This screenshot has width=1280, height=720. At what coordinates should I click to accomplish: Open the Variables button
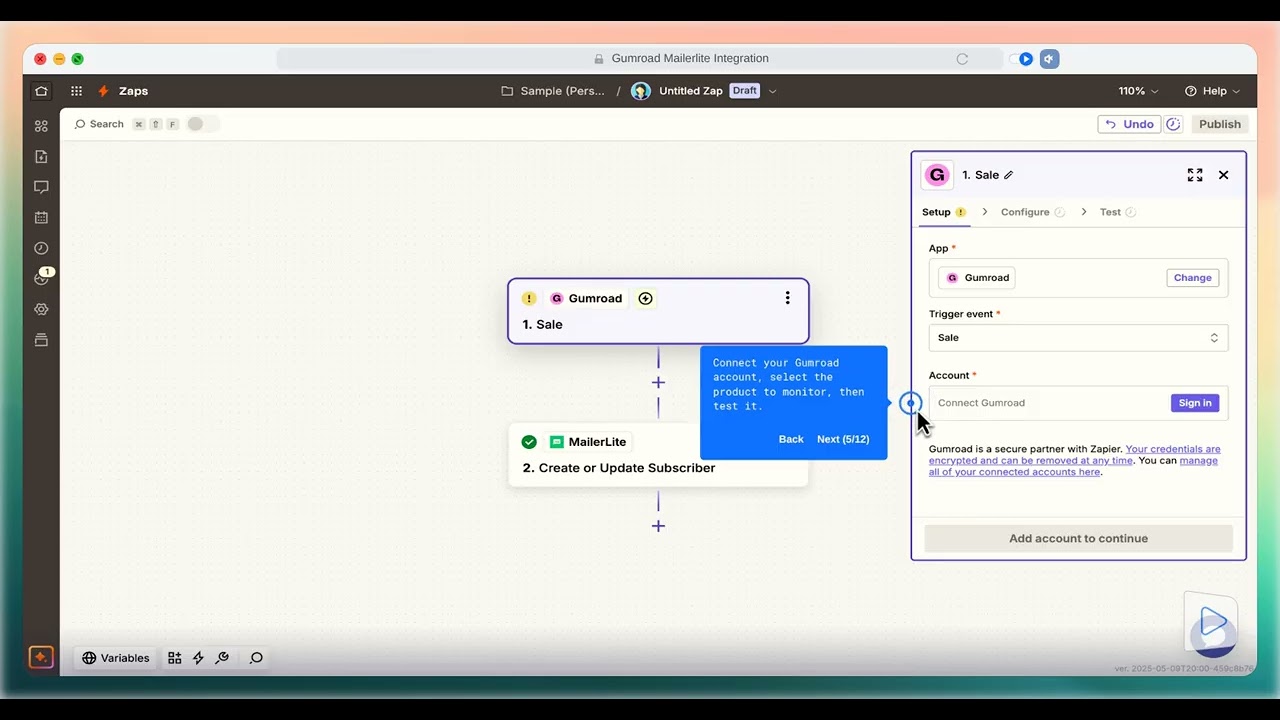116,658
